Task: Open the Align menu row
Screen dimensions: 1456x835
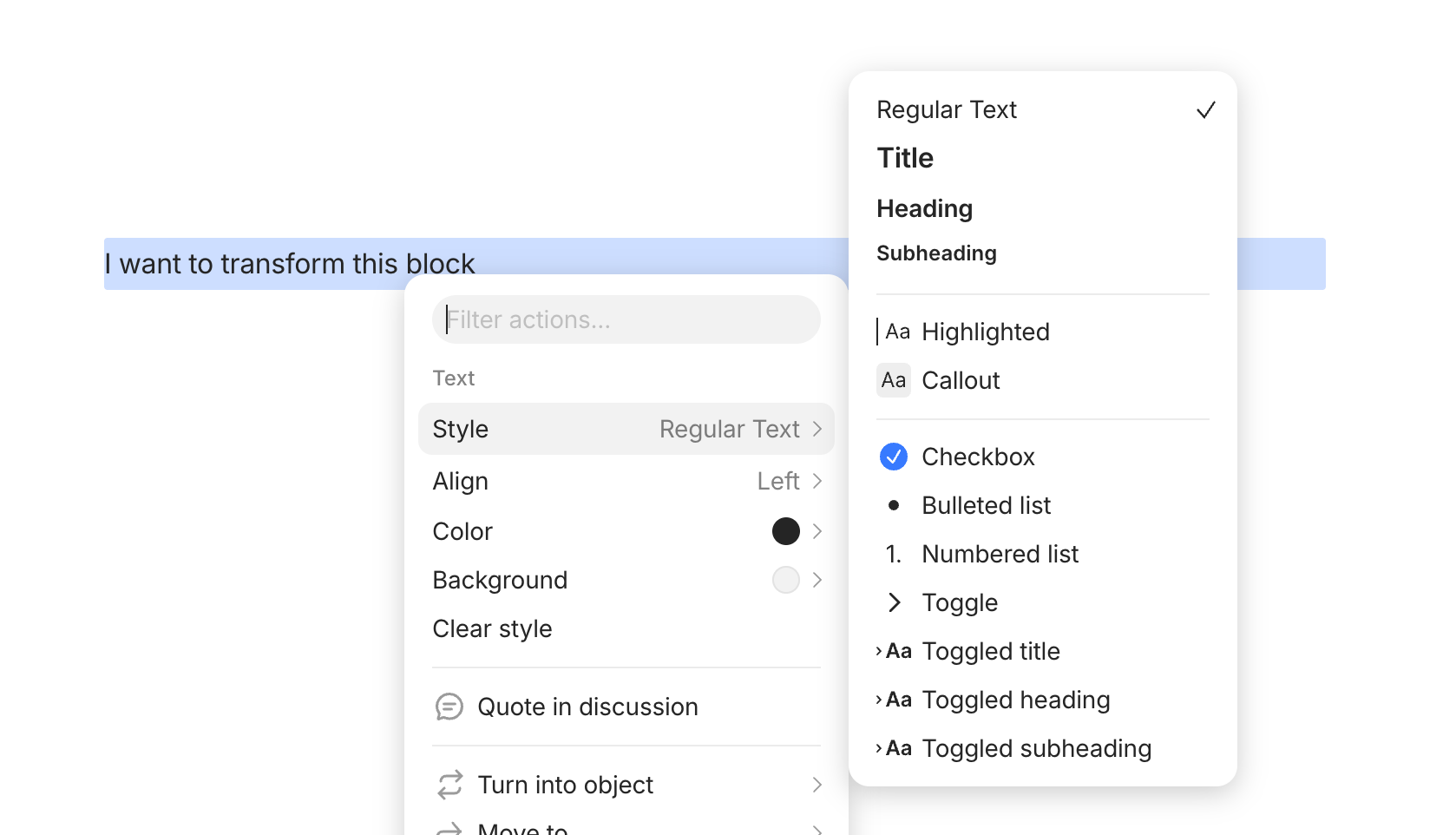Action: (626, 481)
